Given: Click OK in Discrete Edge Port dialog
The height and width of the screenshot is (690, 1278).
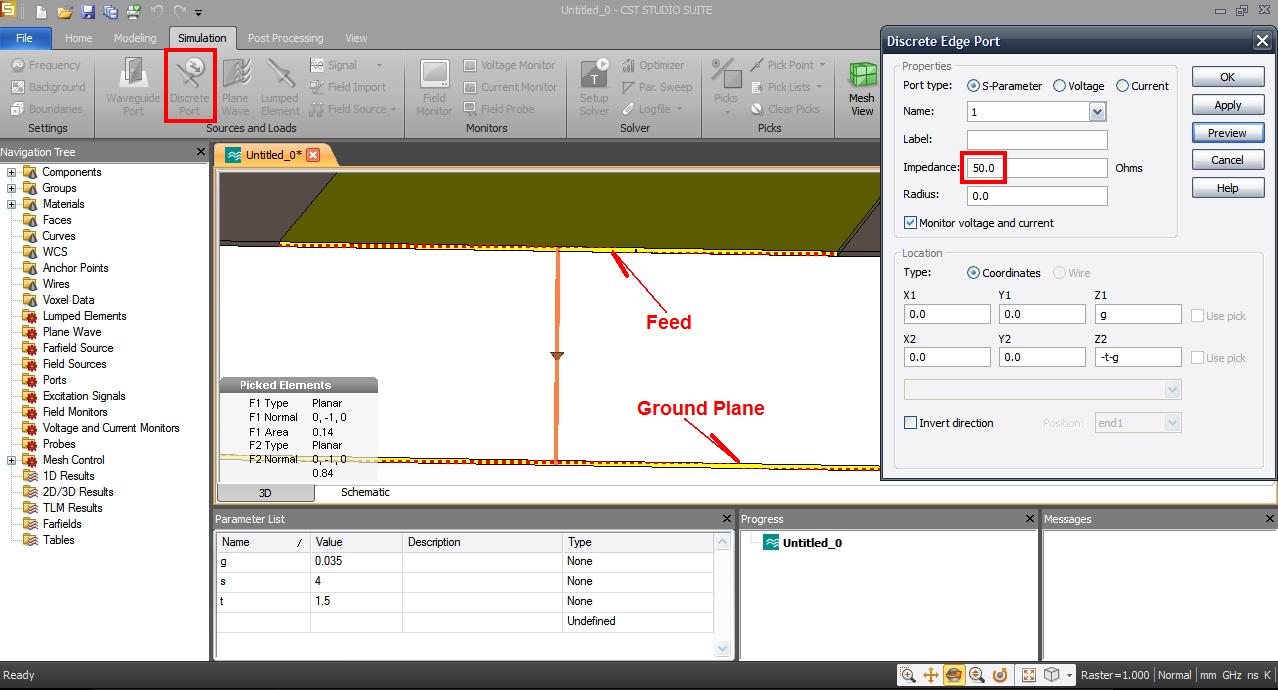Looking at the screenshot, I should [1227, 77].
